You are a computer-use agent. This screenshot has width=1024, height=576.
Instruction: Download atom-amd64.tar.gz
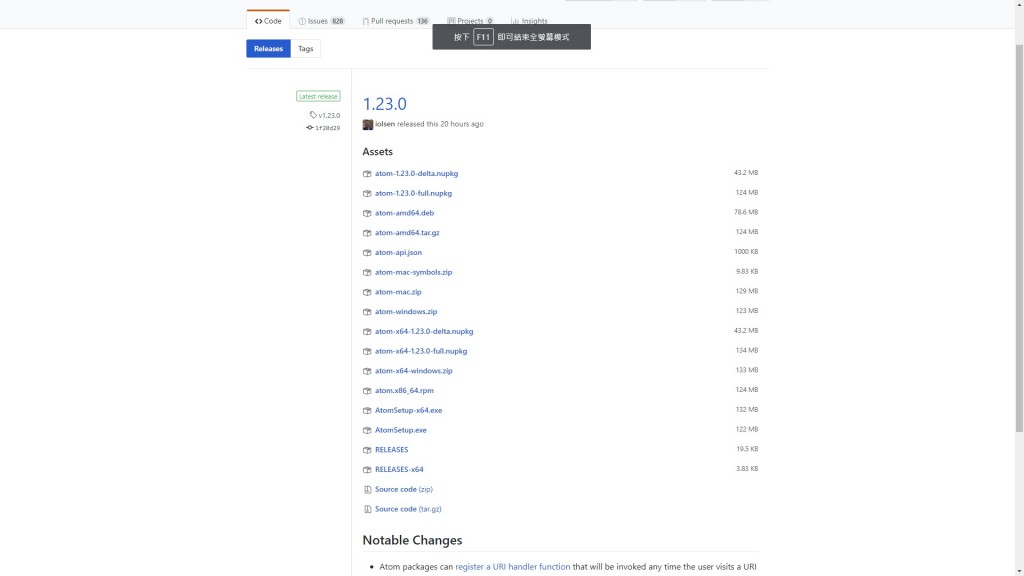(x=407, y=232)
